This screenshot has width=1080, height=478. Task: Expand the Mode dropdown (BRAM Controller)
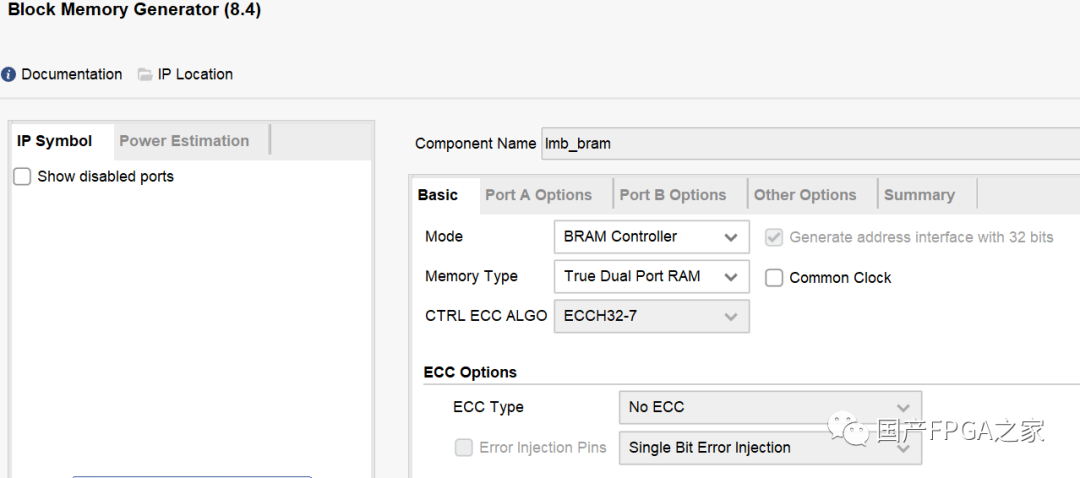point(651,237)
